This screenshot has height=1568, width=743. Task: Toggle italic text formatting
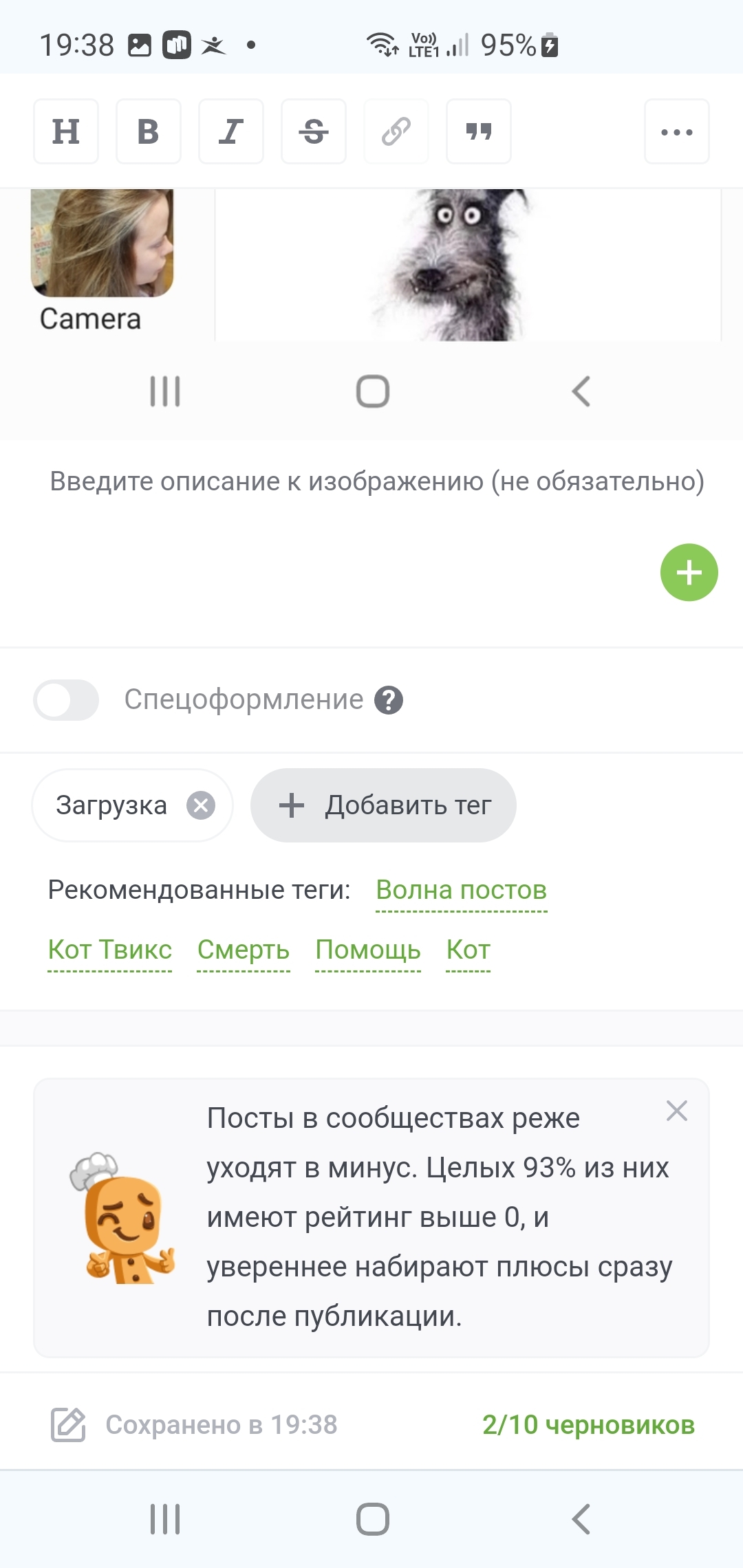pyautogui.click(x=231, y=131)
